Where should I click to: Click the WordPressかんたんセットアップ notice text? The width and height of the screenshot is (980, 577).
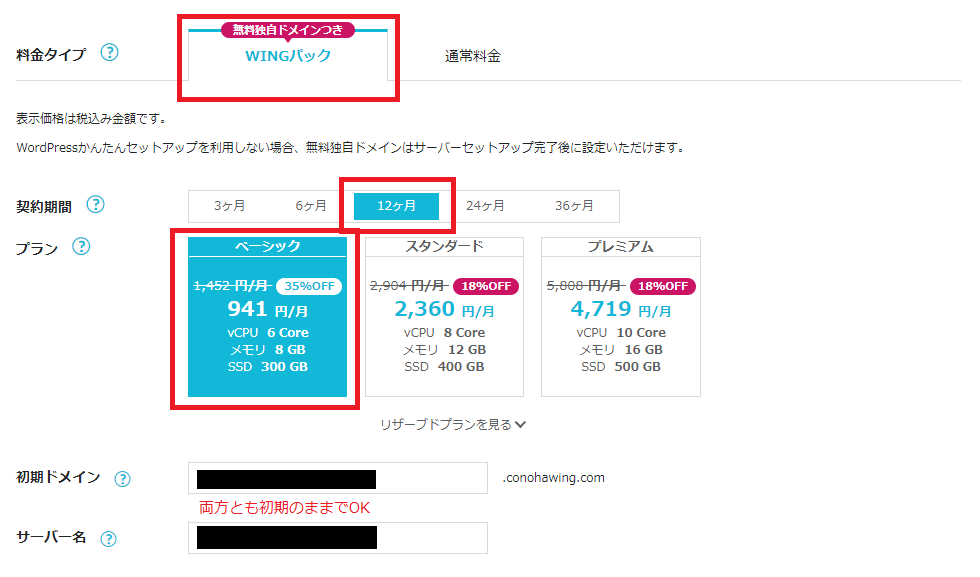(351, 148)
